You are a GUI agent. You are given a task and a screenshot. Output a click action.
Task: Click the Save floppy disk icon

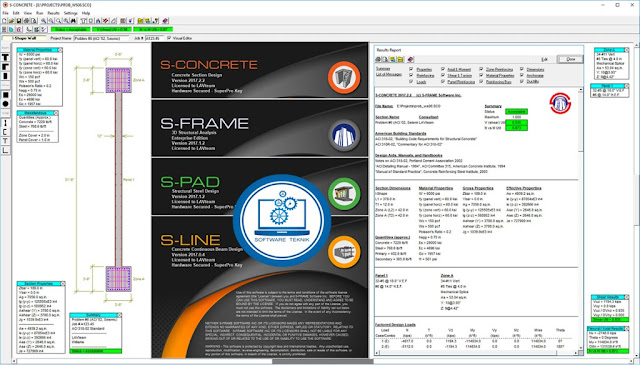19,20
